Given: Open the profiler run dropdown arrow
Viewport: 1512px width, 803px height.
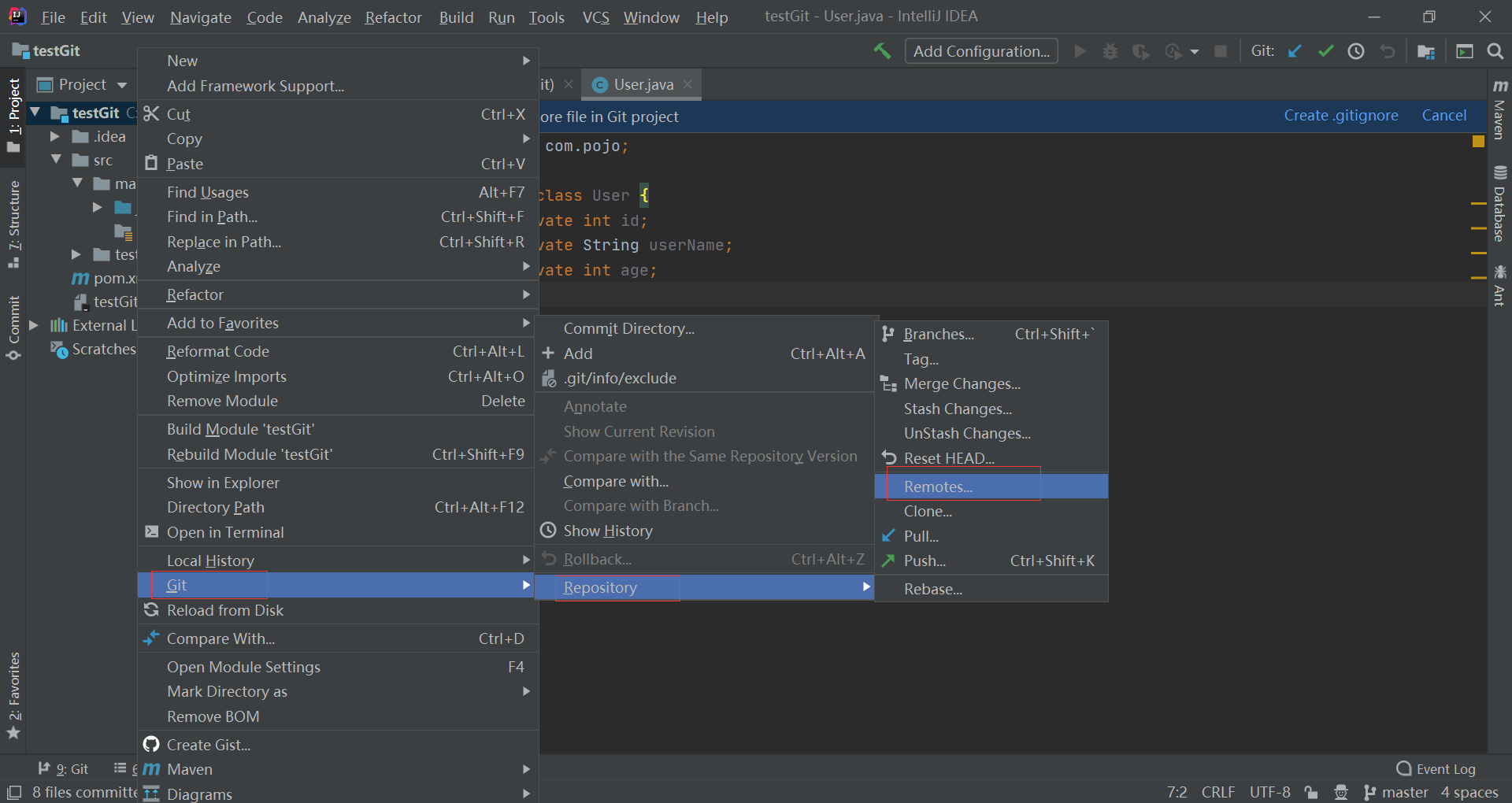Looking at the screenshot, I should (1195, 52).
